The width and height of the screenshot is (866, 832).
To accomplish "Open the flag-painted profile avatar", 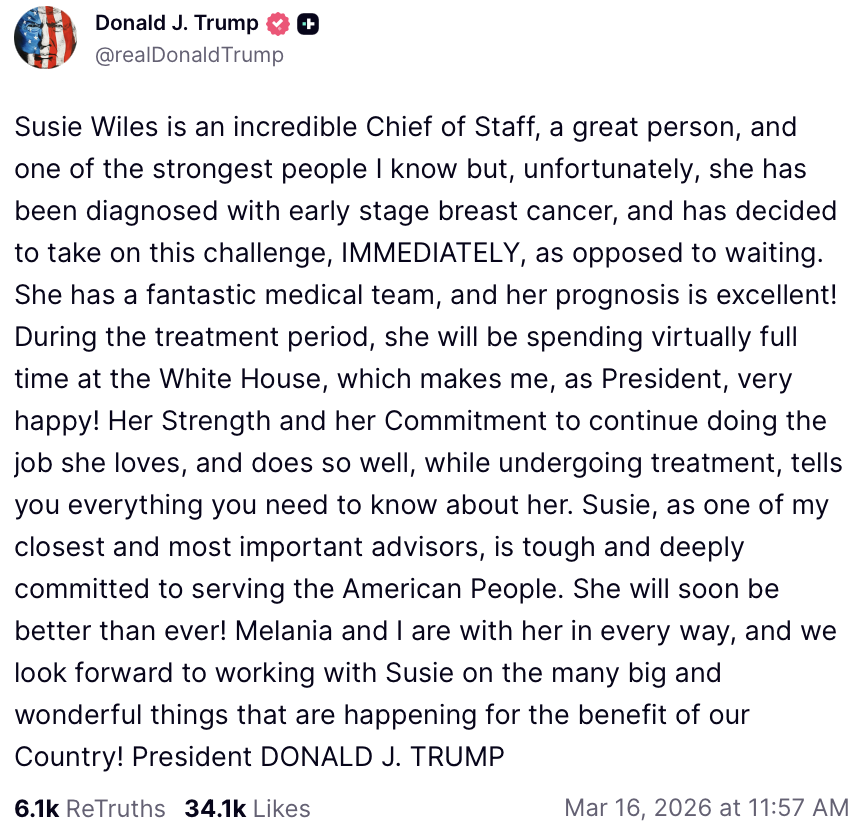I will click(x=45, y=38).
